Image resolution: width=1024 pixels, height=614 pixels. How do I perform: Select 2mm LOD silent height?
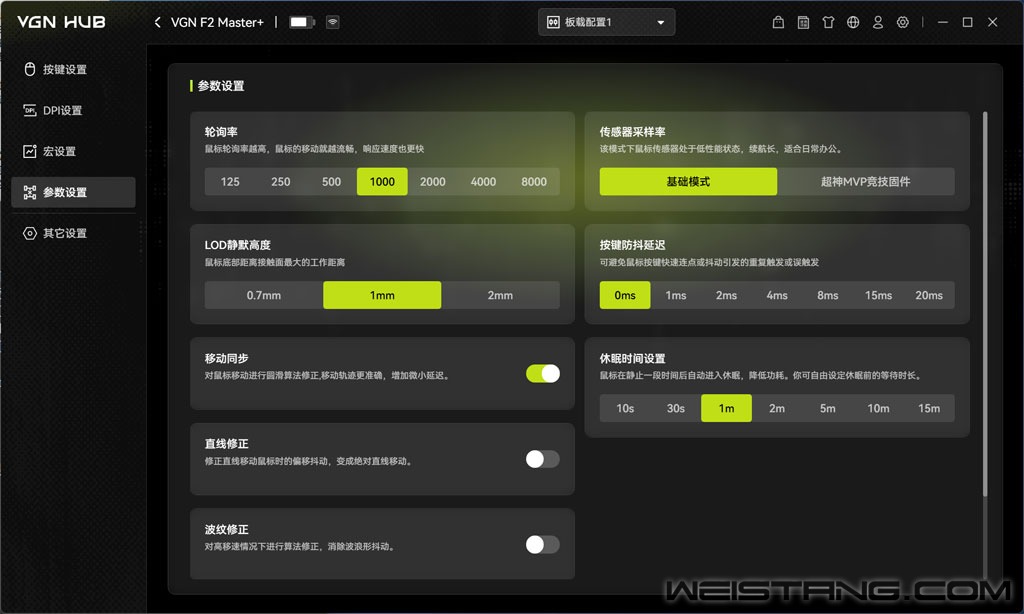click(x=500, y=295)
